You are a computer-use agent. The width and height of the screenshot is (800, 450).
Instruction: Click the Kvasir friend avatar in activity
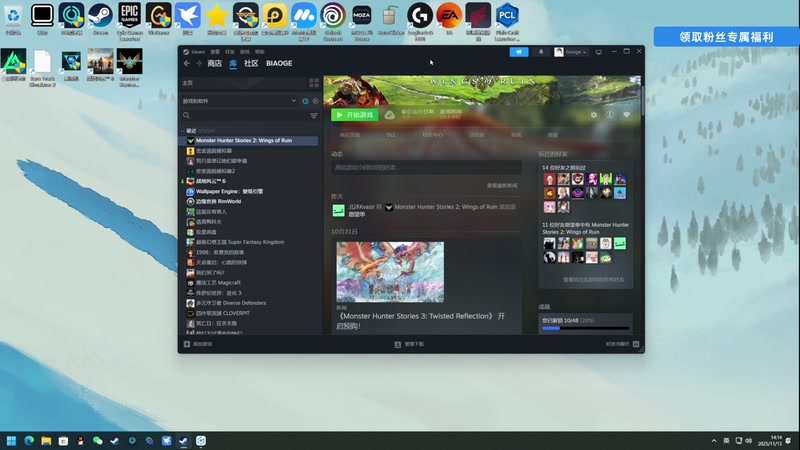coord(339,210)
